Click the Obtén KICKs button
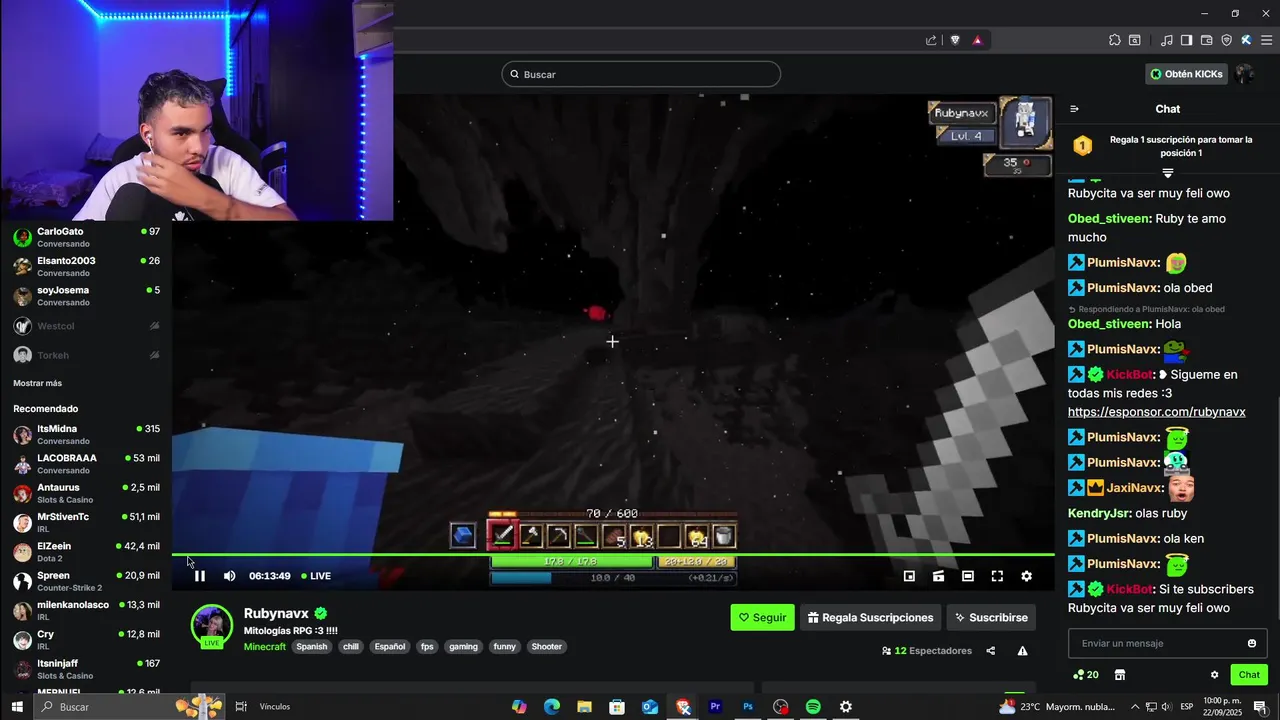The height and width of the screenshot is (720, 1280). (1187, 74)
